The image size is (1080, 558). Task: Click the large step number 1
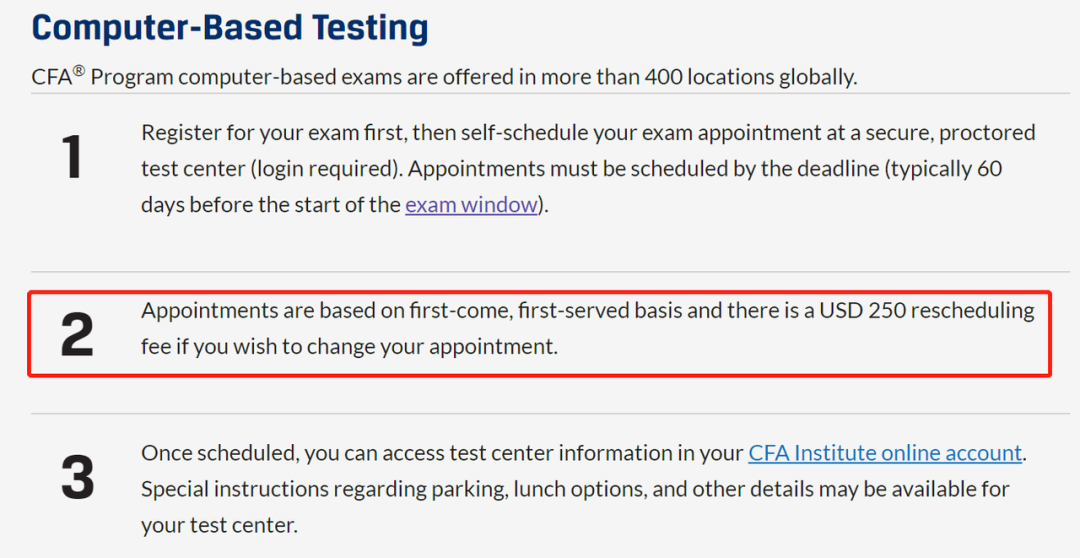pyautogui.click(x=72, y=158)
